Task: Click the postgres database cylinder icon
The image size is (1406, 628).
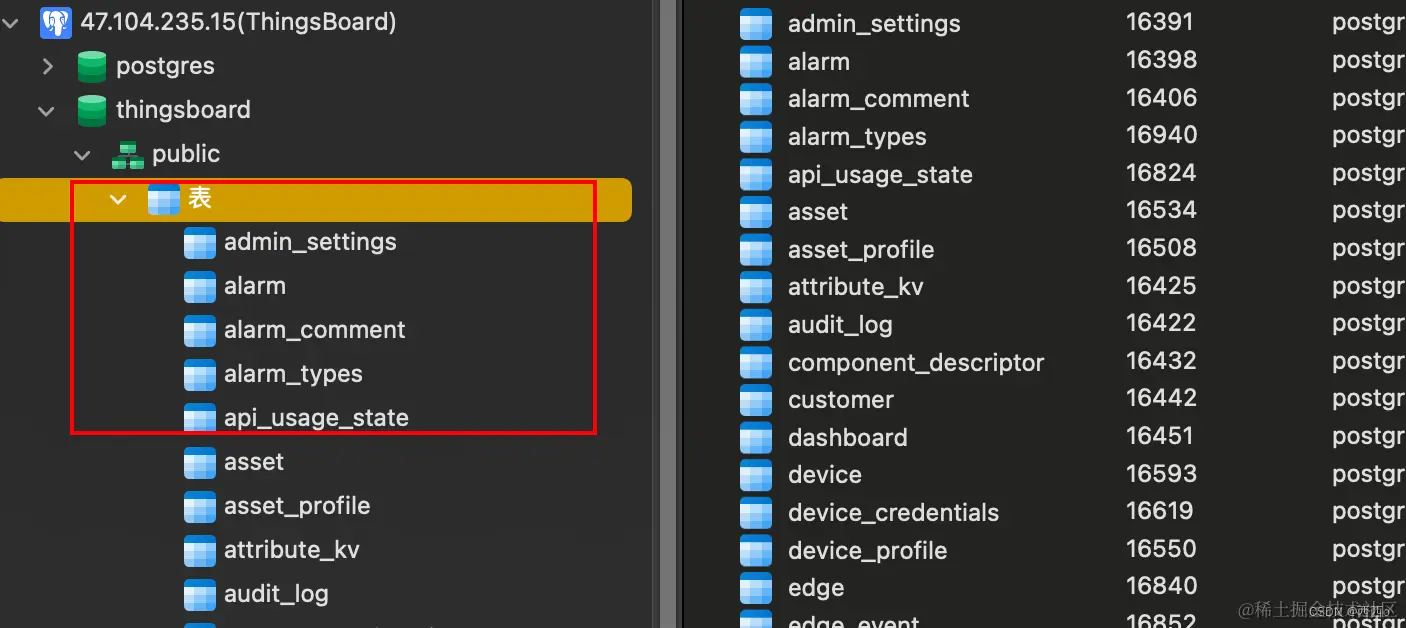Action: point(92,66)
